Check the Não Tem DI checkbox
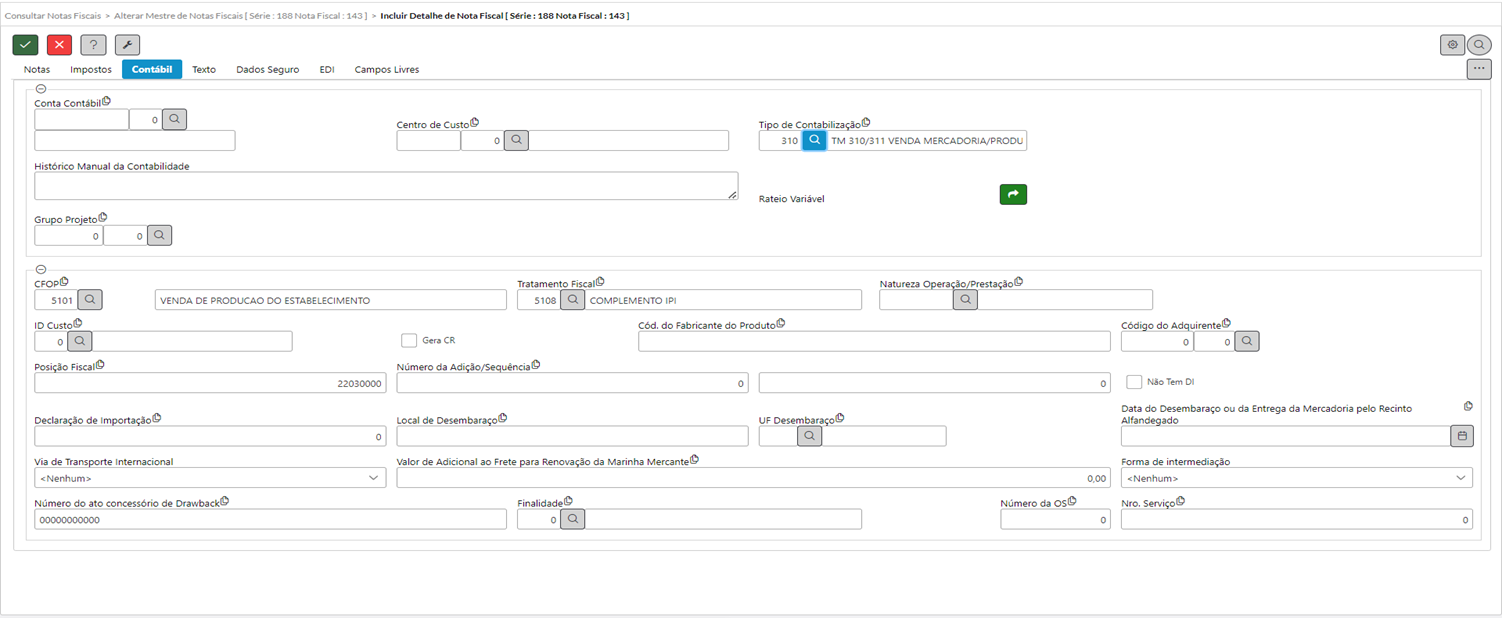 pos(1134,382)
